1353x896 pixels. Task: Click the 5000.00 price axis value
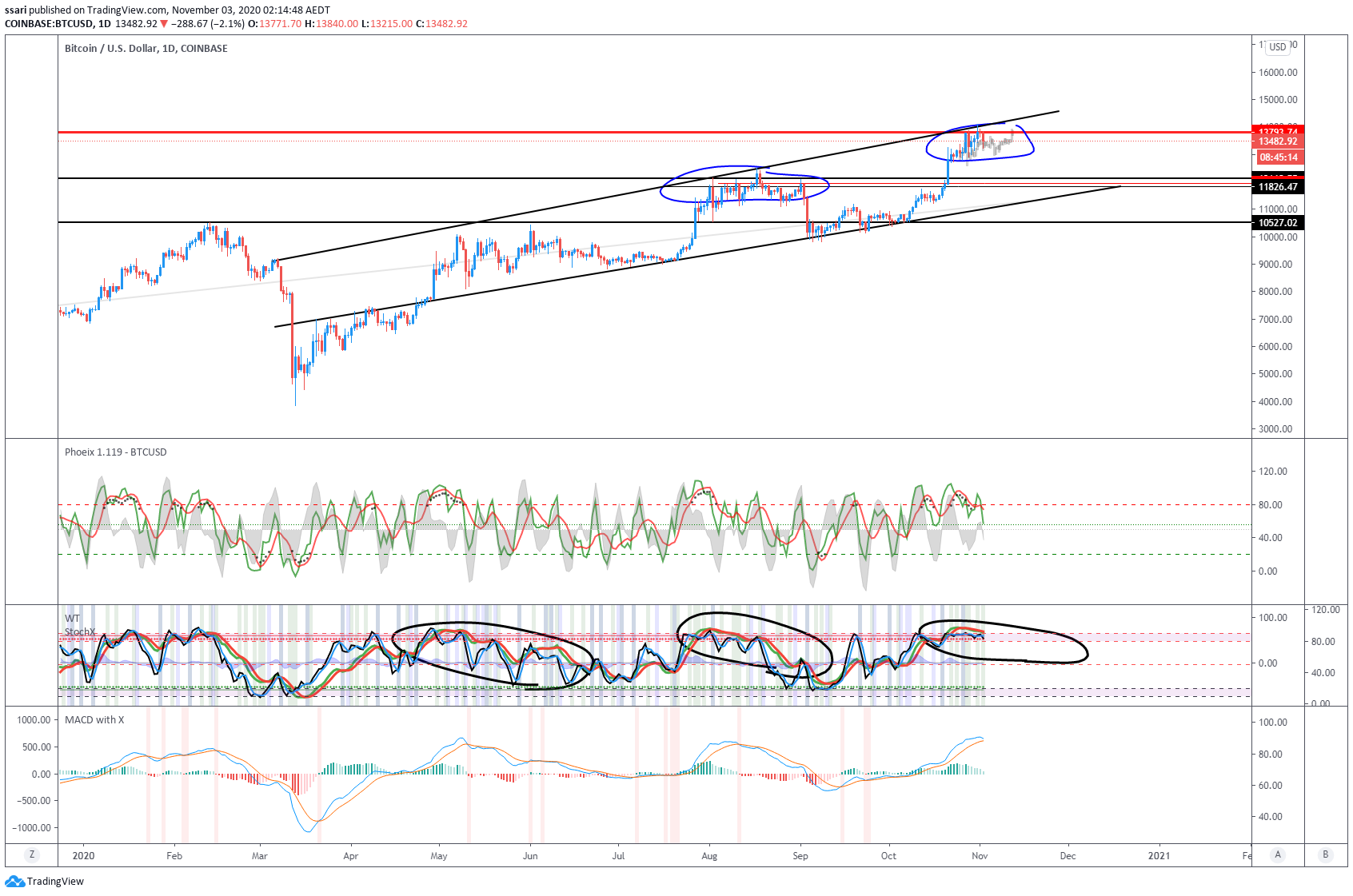[1275, 373]
